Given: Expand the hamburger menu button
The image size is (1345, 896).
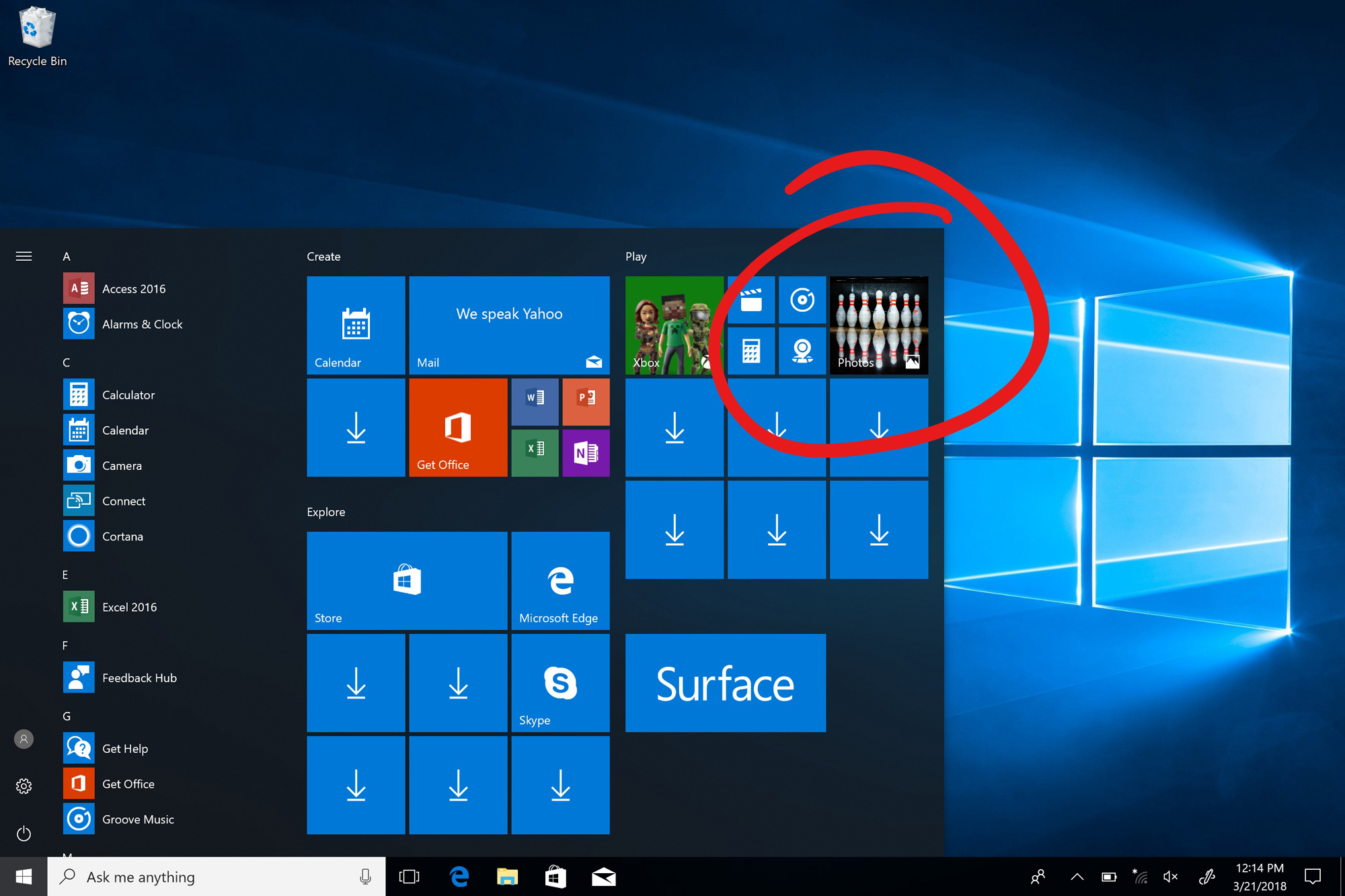Looking at the screenshot, I should [23, 256].
